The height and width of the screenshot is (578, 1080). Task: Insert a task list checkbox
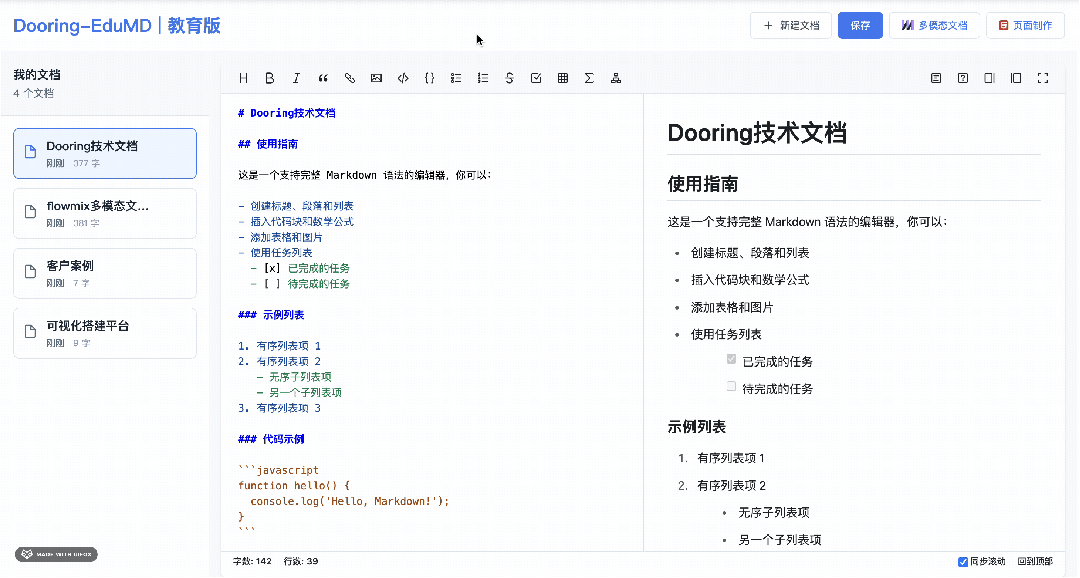coord(536,79)
